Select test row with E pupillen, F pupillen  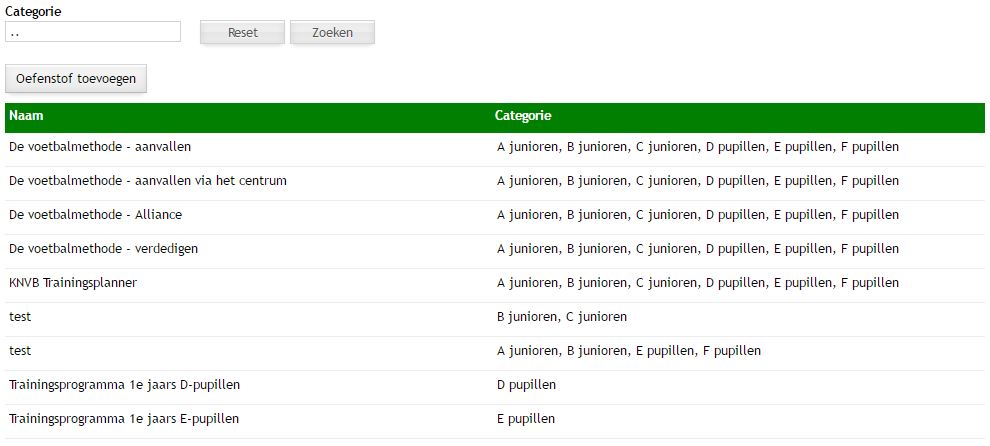(20, 351)
